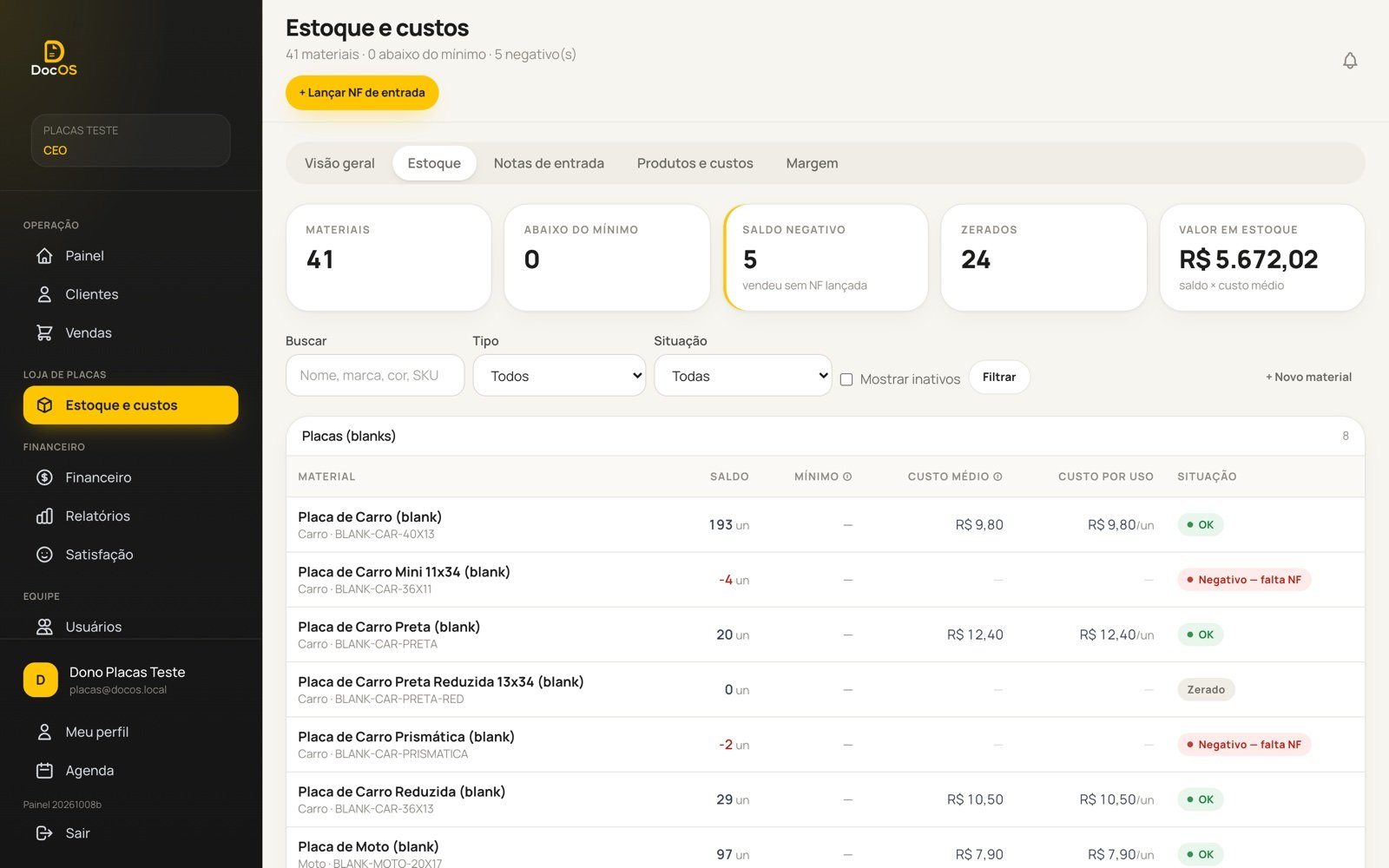Open the notifications bell icon
Screen dimensions: 1389x868
point(1350,61)
